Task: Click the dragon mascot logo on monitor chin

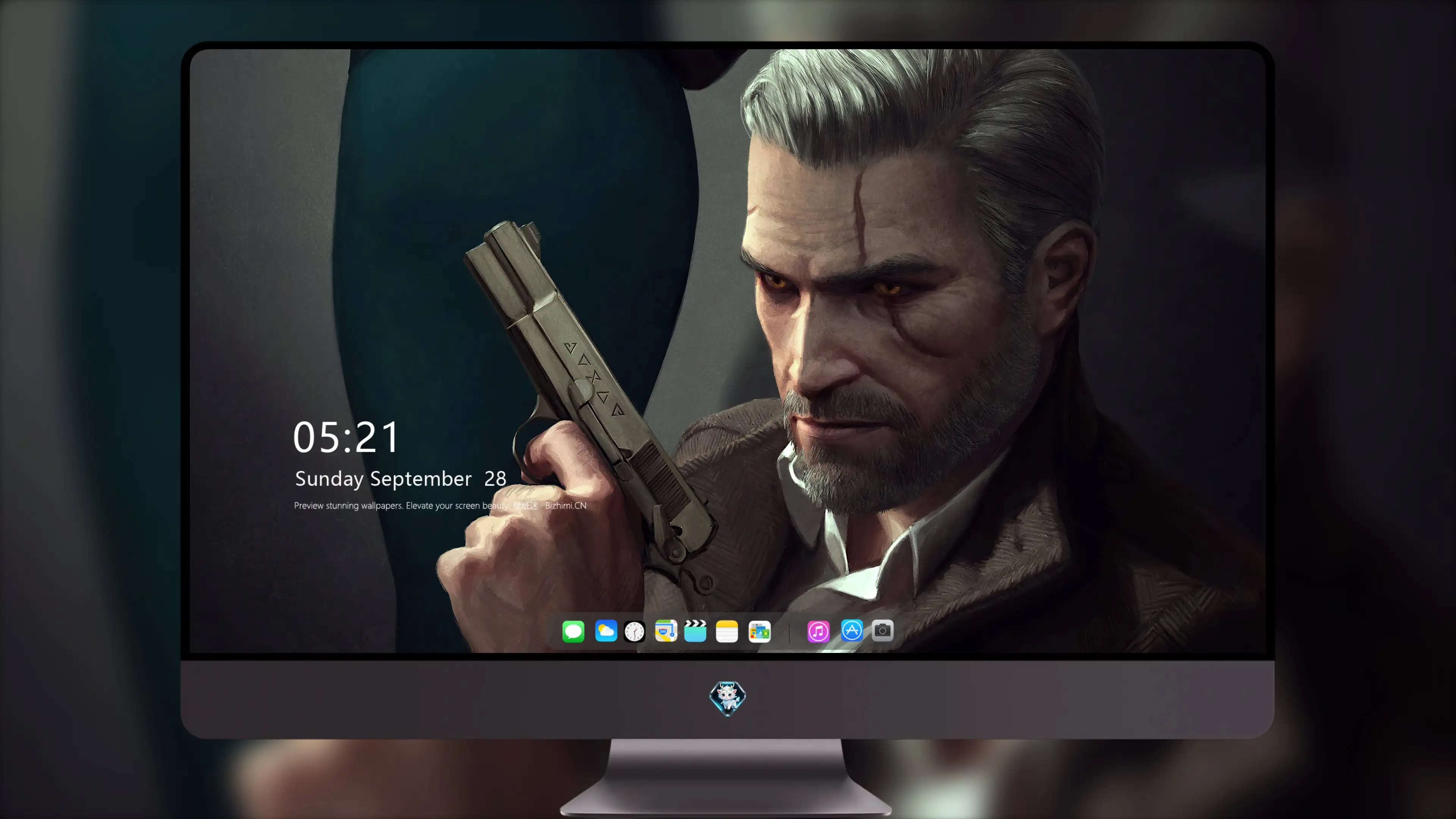Action: tap(728, 698)
